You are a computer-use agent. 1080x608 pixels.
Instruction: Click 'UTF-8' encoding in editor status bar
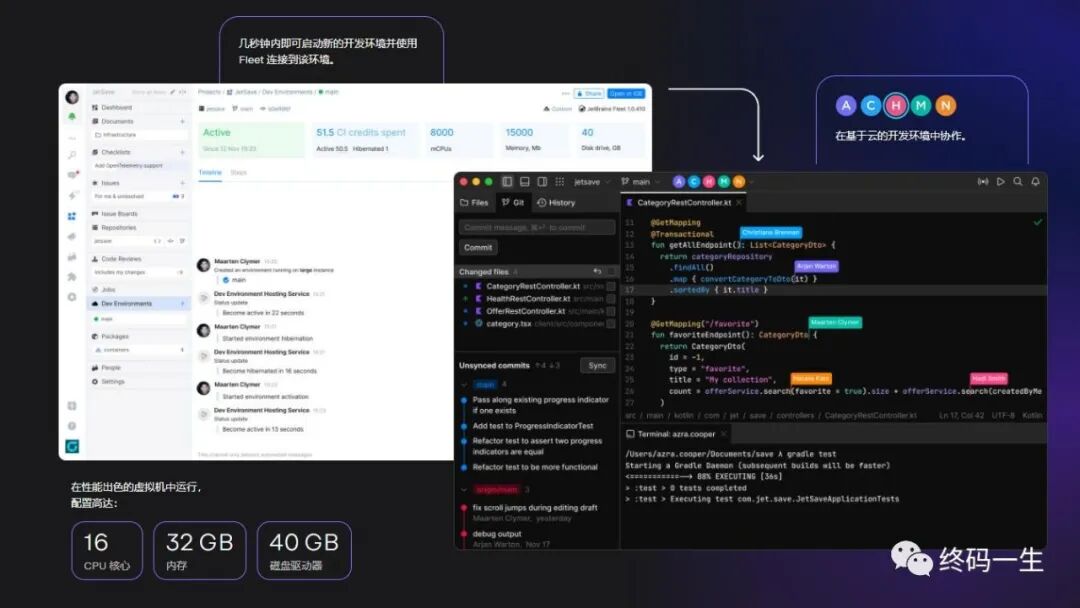click(x=1004, y=415)
